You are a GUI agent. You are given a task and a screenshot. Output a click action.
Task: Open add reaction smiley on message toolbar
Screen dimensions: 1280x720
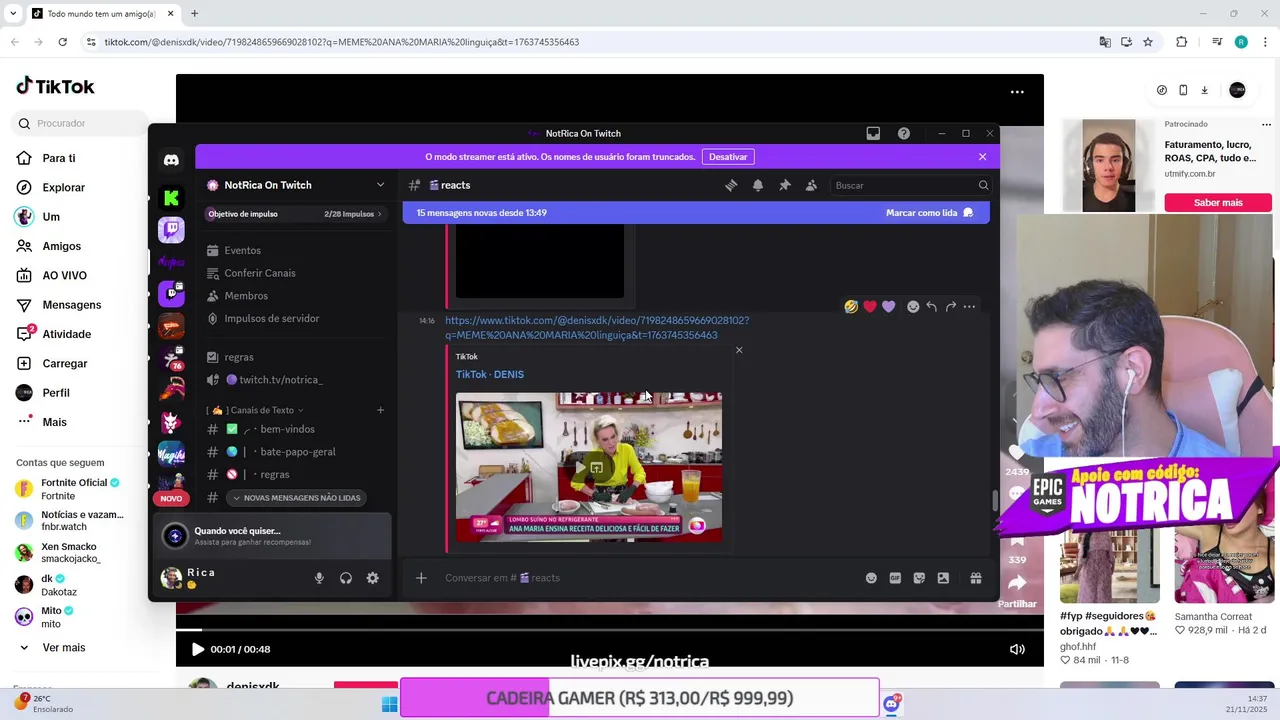[913, 307]
